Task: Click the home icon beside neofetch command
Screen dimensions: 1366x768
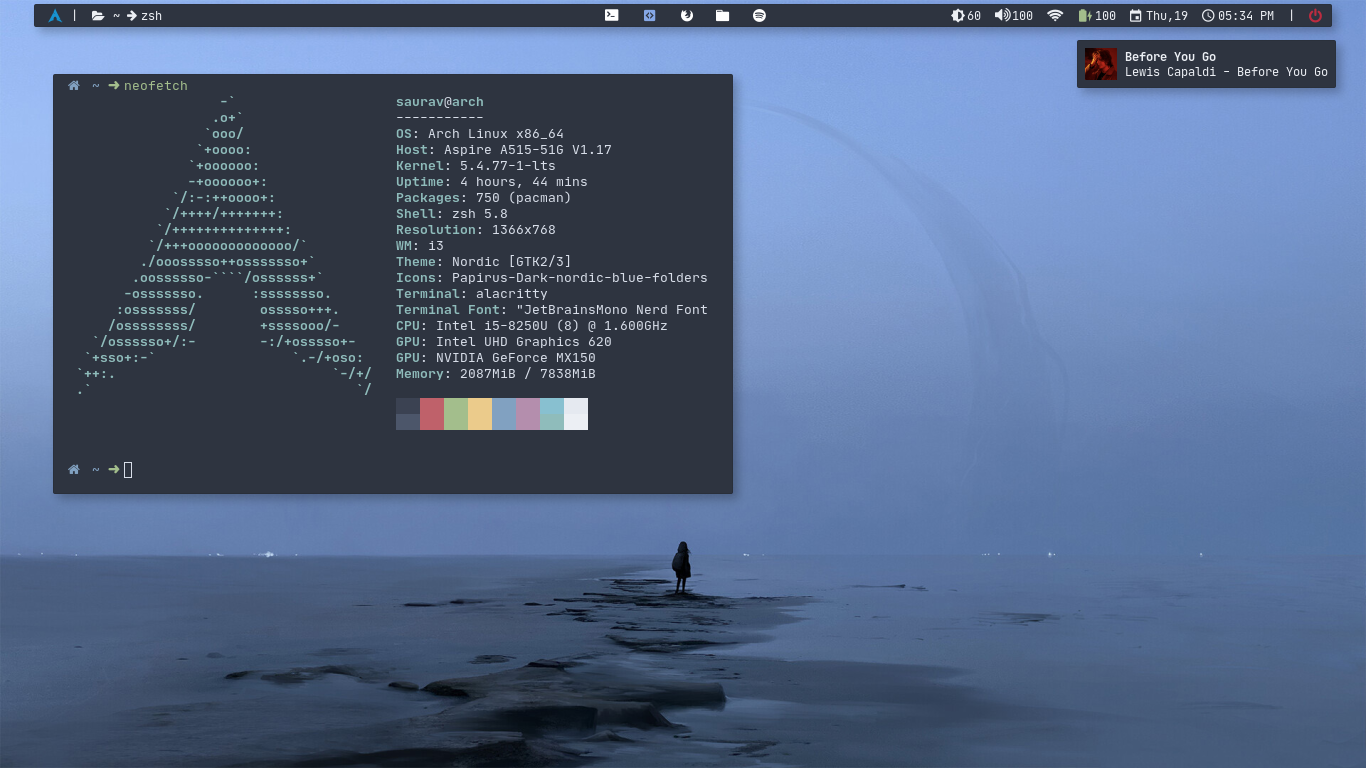Action: pyautogui.click(x=73, y=86)
